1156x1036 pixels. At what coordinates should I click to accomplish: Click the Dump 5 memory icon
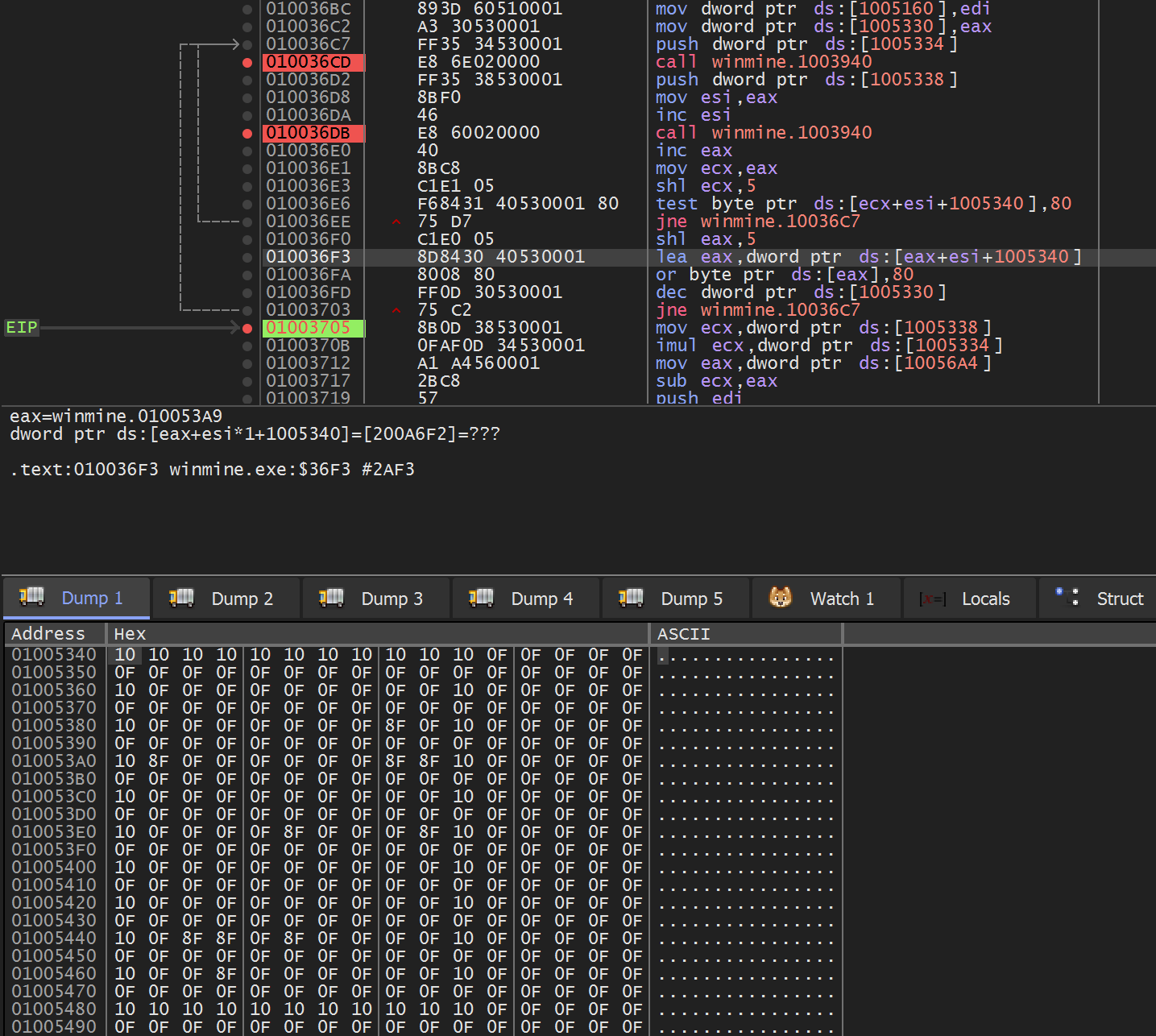631,597
